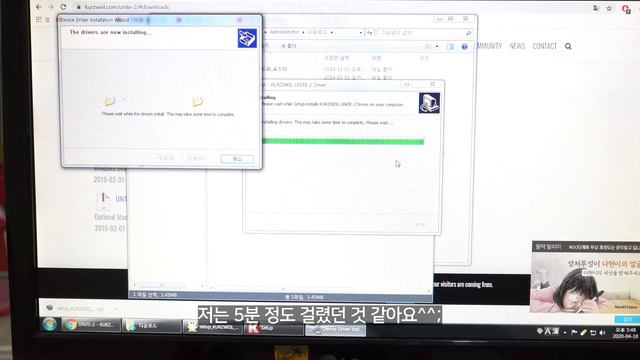Click the Explorer help question mark icon
The width and height of the screenshot is (640, 360).
(x=464, y=47)
